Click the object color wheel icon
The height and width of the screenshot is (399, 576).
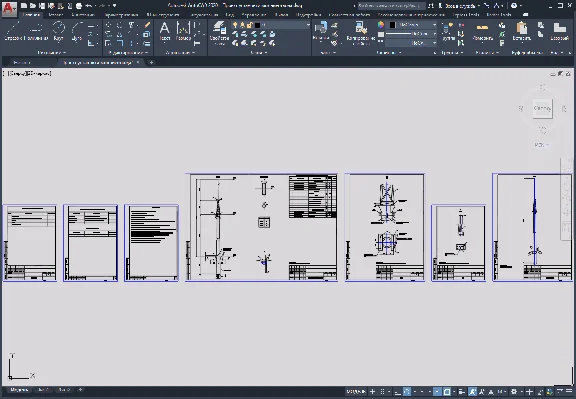click(x=381, y=25)
